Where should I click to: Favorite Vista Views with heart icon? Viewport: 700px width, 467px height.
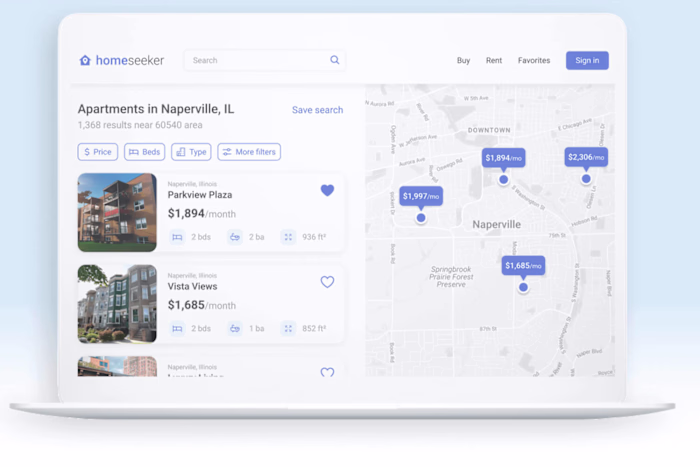point(327,282)
